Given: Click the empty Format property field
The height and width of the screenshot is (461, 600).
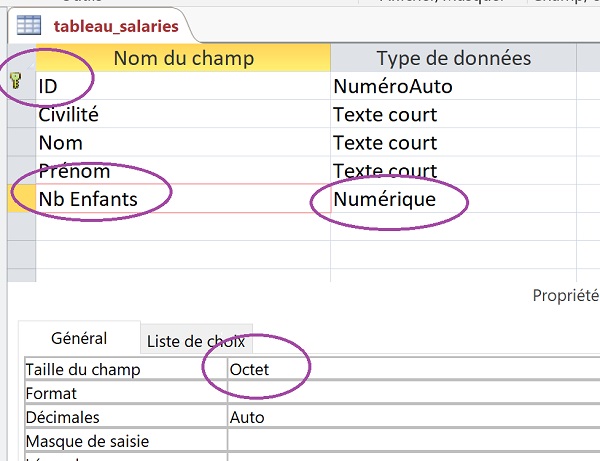Looking at the screenshot, I should (414, 393).
